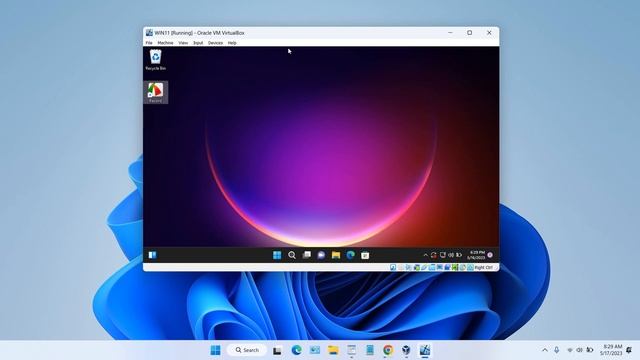Image resolution: width=640 pixels, height=360 pixels.
Task: Open VirtualBox Manager cube icon on taskbar
Action: [406, 350]
